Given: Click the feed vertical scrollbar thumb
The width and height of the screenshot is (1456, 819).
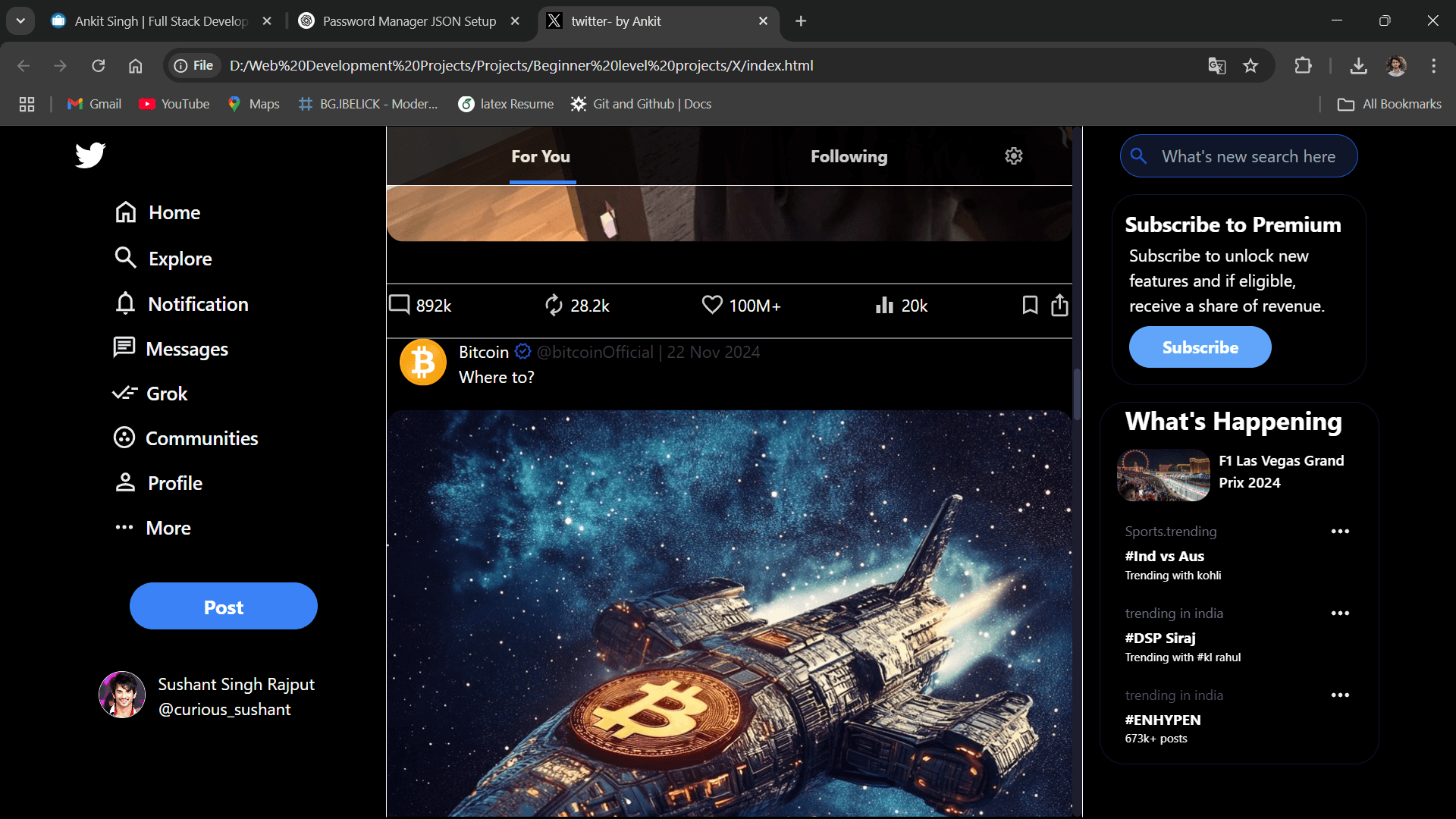Looking at the screenshot, I should 1077,394.
